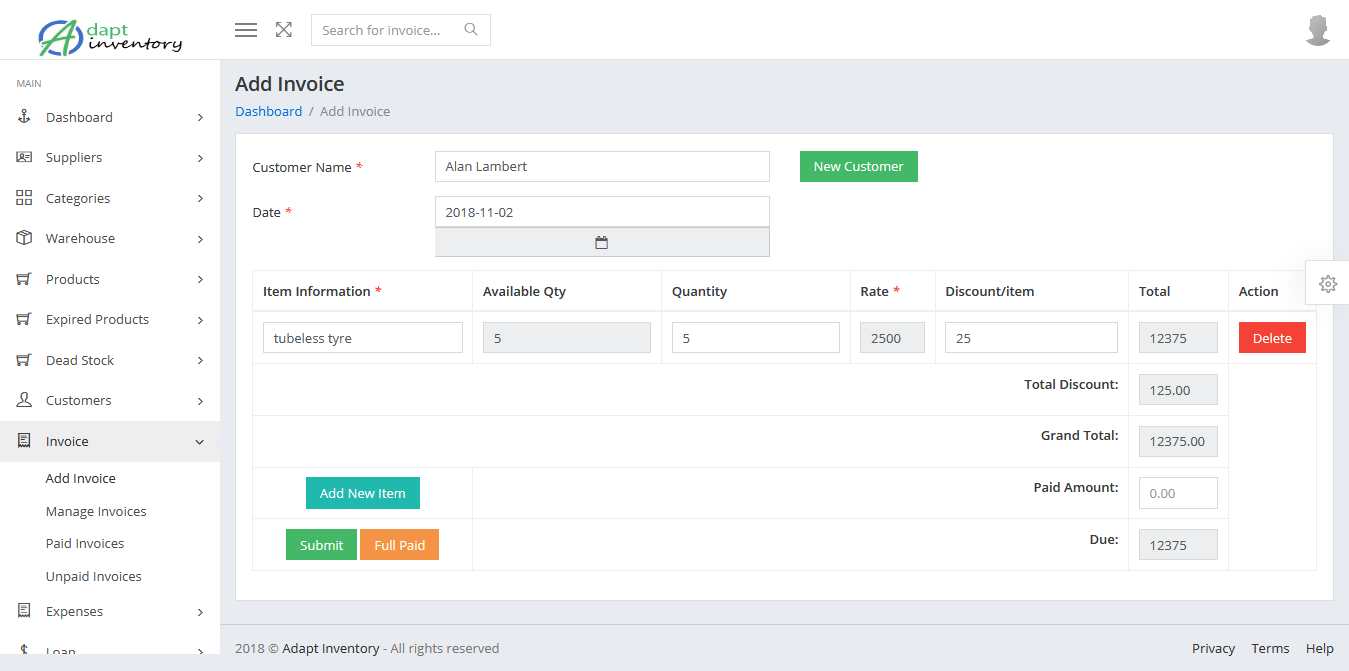The image size is (1349, 671).
Task: Select Unpaid Invoices in the menu
Action: click(x=93, y=576)
